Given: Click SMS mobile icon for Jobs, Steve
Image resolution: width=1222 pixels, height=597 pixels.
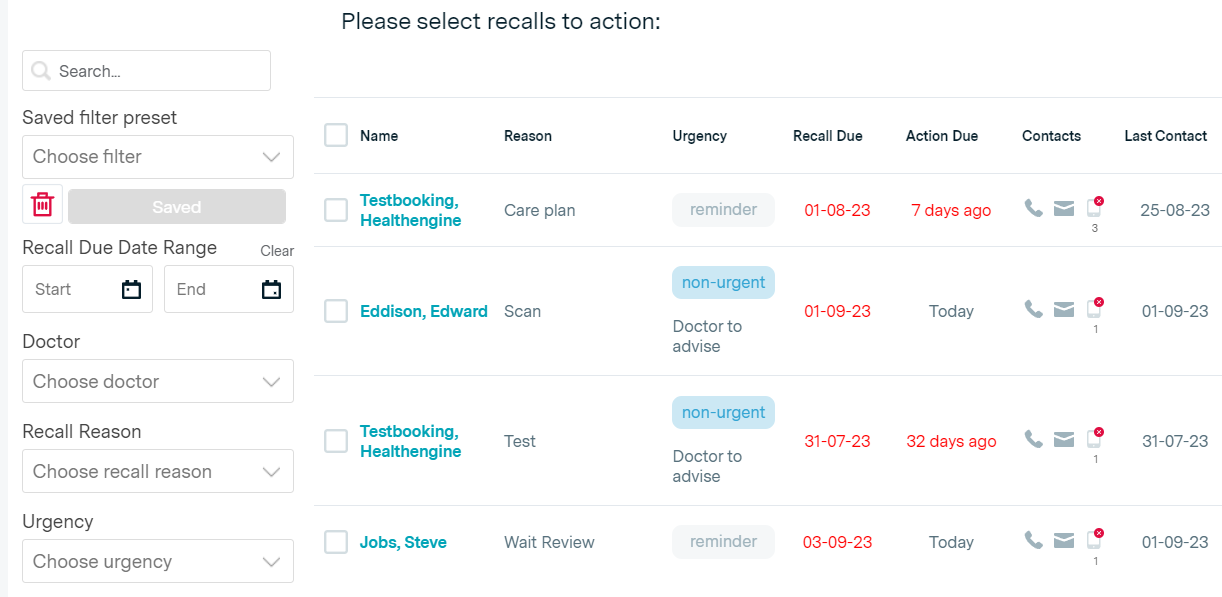Looking at the screenshot, I should click(1094, 540).
